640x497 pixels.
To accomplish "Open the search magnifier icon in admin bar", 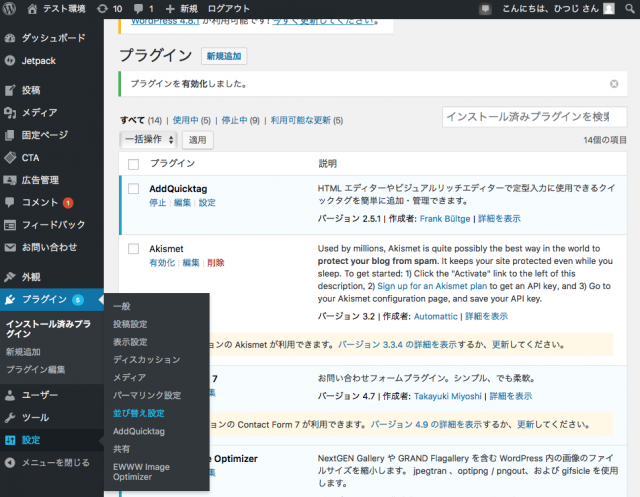I will click(x=630, y=9).
